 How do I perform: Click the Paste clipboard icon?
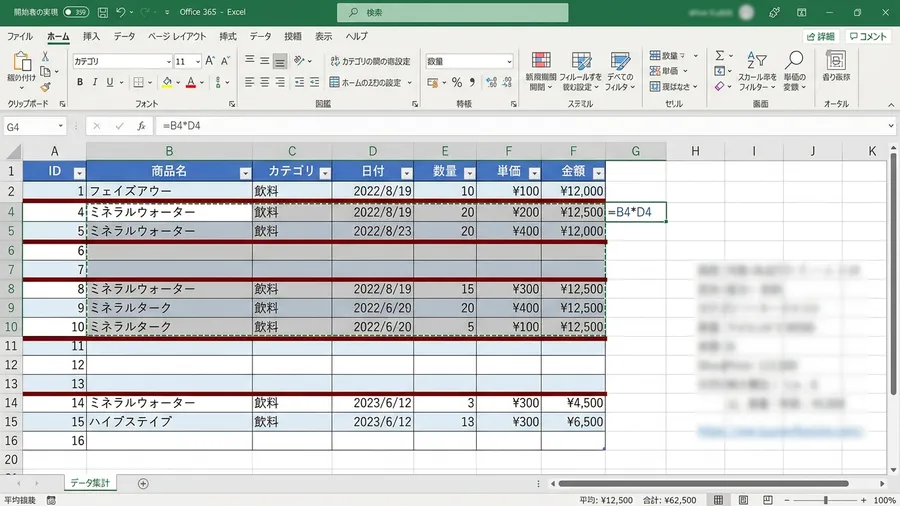click(x=22, y=61)
